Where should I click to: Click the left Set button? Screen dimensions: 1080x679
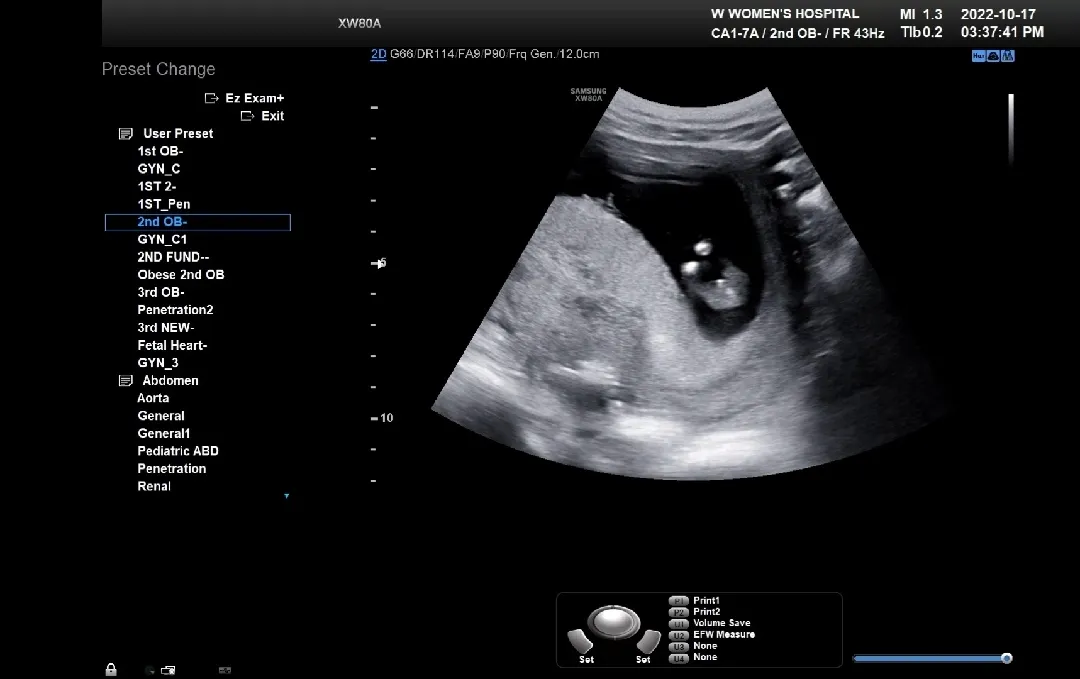pos(581,642)
